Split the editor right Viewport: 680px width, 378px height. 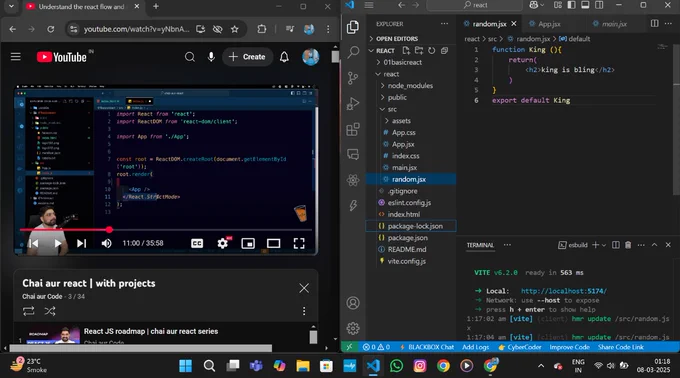point(654,23)
